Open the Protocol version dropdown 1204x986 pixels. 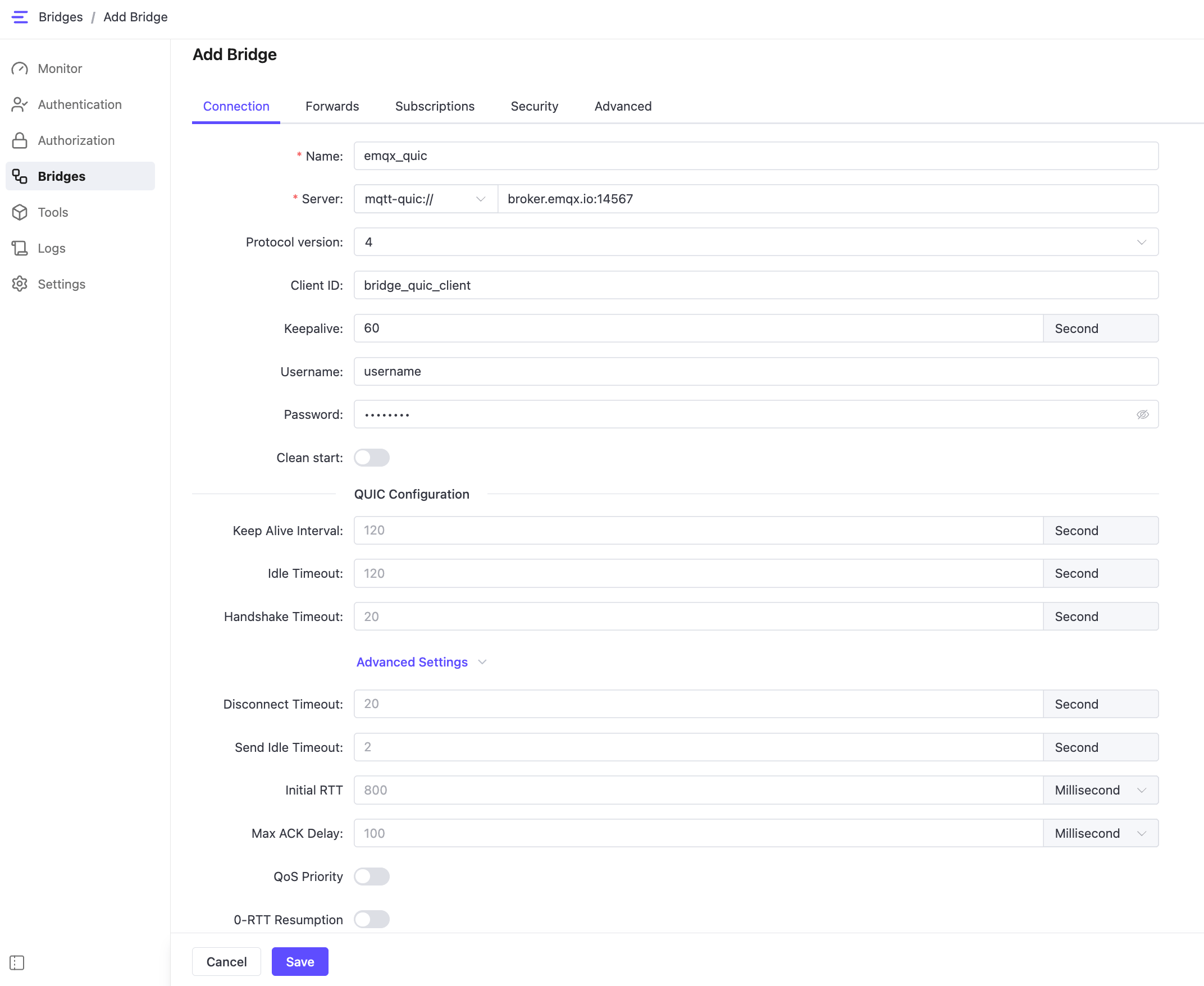tap(755, 242)
